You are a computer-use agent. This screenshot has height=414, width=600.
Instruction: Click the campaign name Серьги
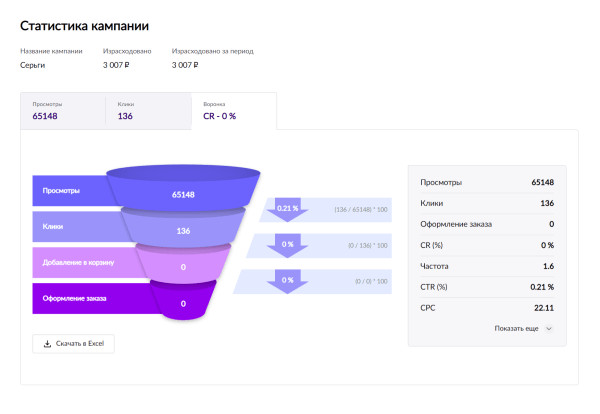tap(33, 65)
